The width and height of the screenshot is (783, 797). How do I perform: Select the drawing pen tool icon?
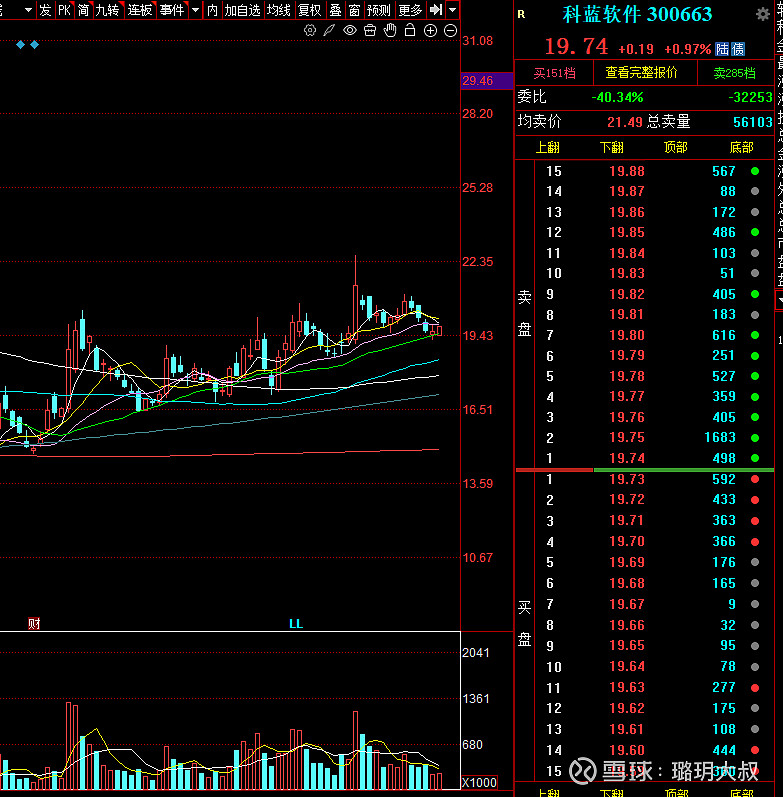[329, 30]
